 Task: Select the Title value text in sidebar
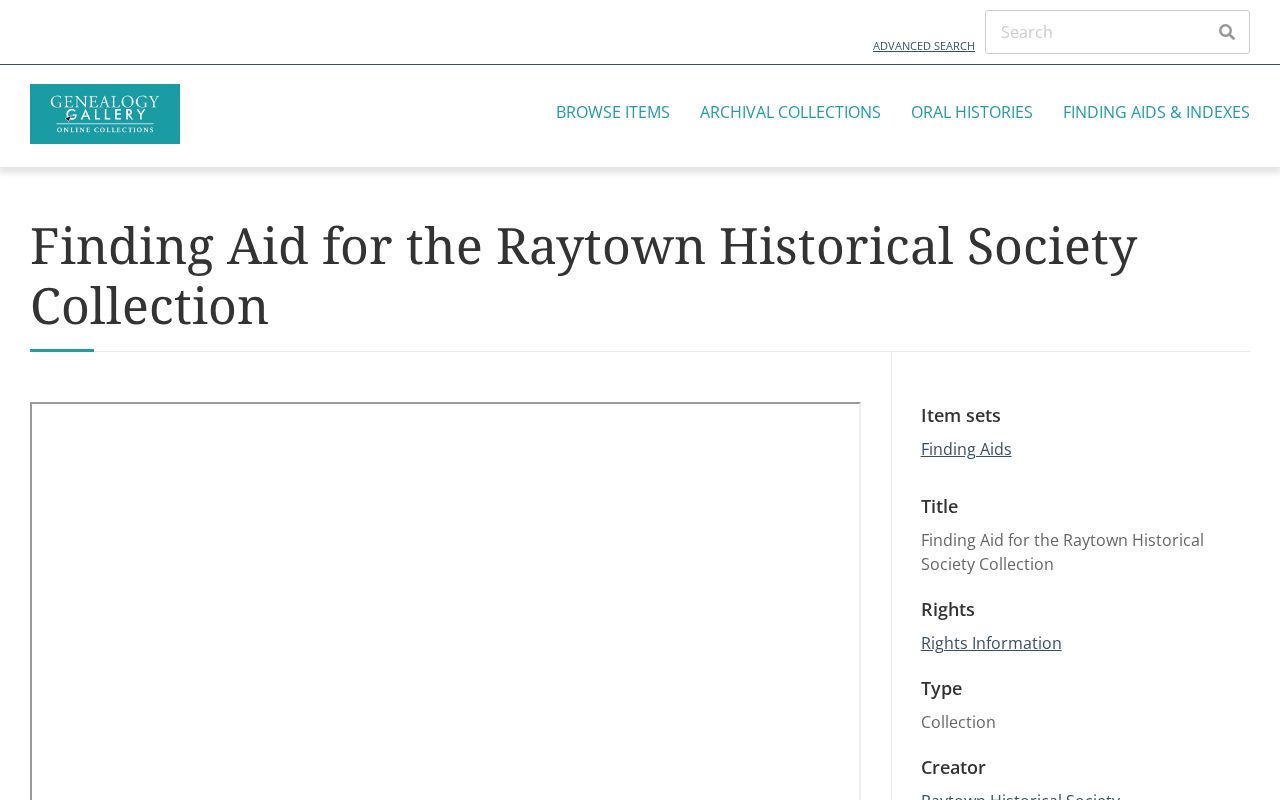[x=1062, y=552]
